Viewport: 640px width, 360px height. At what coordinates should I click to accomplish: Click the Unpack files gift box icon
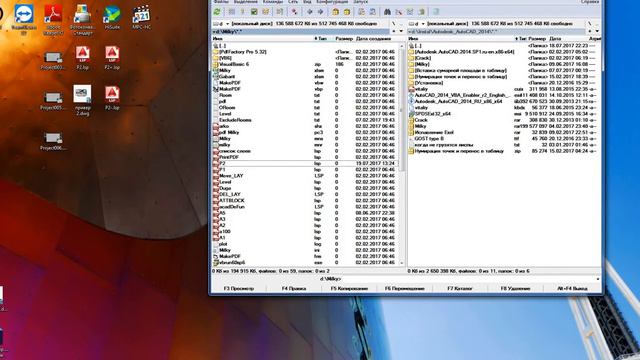pos(347,12)
